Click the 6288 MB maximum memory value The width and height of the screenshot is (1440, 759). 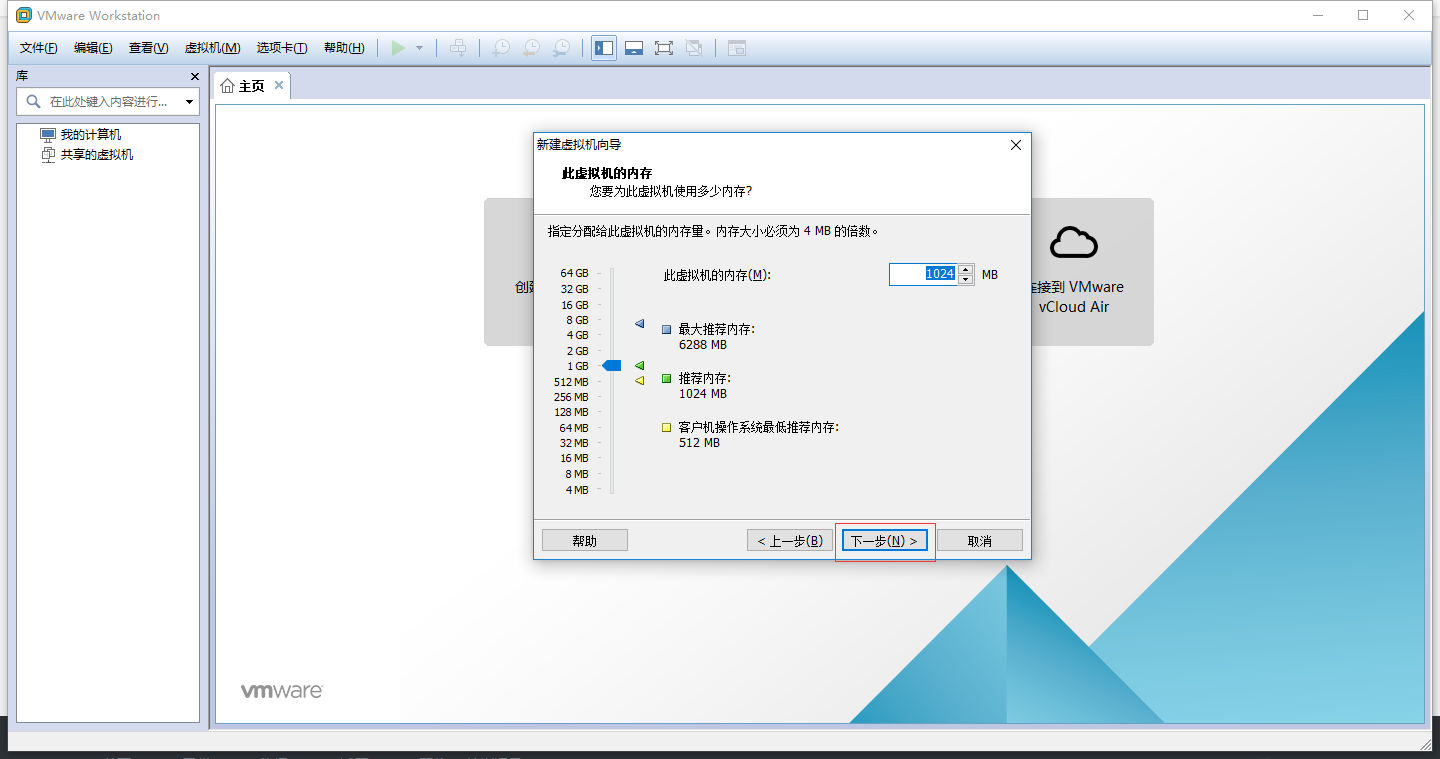click(703, 345)
